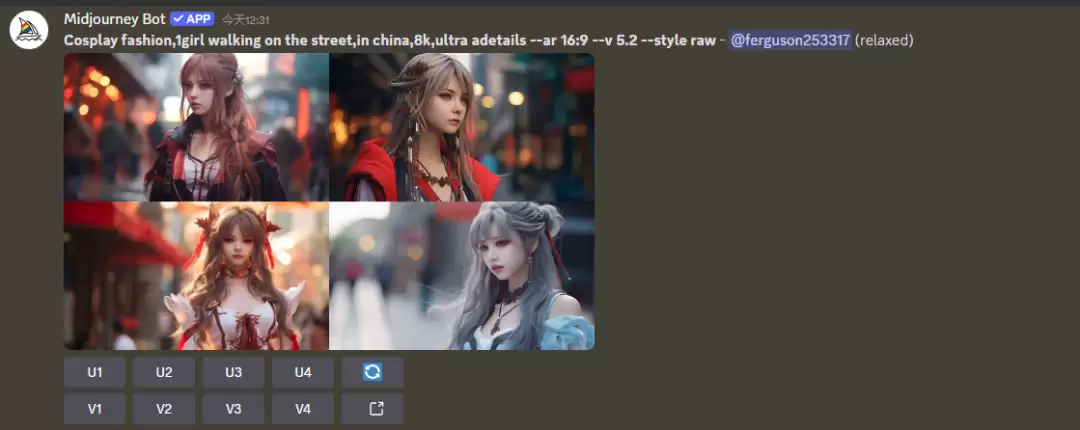The height and width of the screenshot is (430, 1080).
Task: Open the bottom-right image of silver-haired girl
Action: click(x=462, y=276)
